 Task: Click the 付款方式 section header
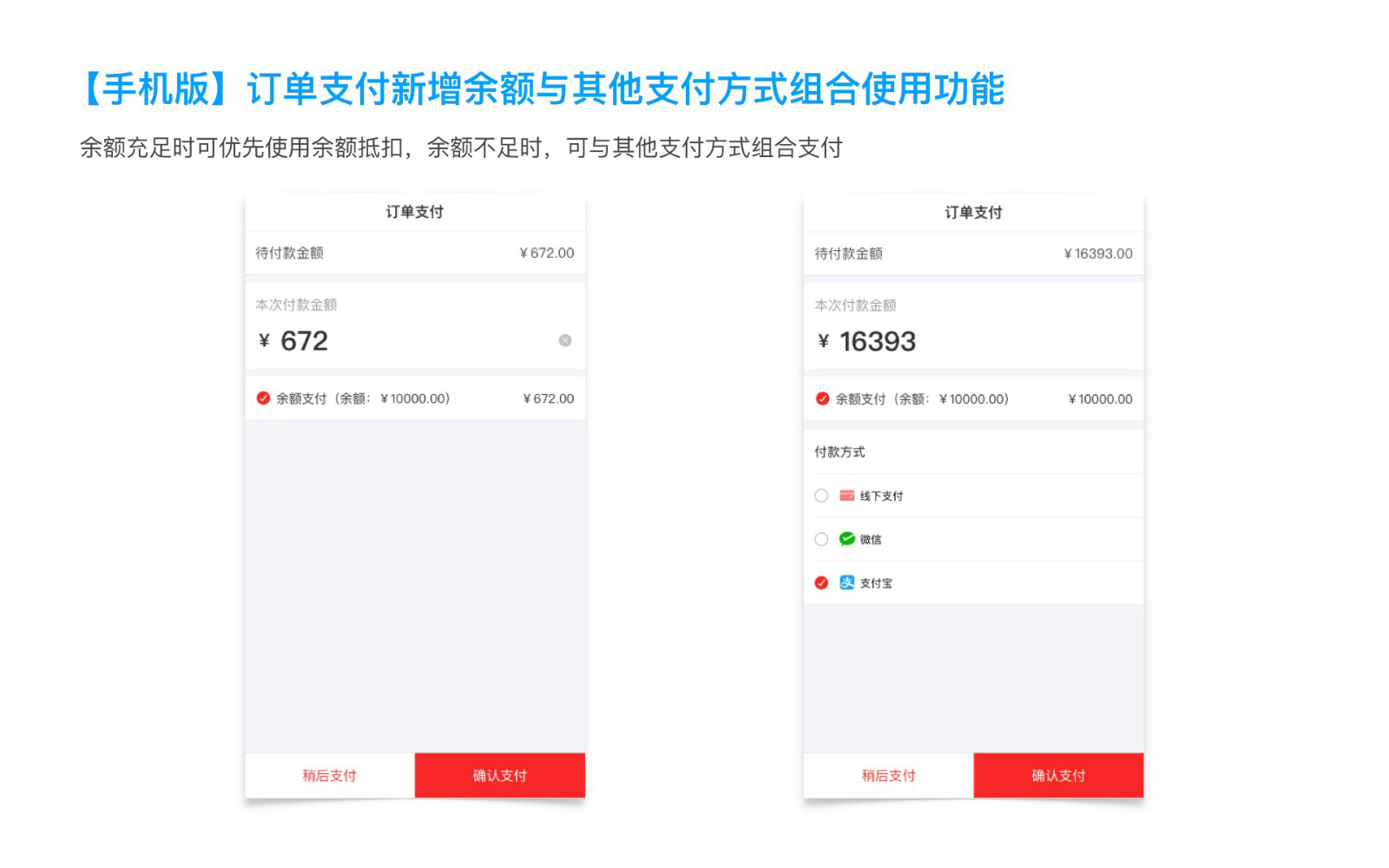tap(839, 452)
